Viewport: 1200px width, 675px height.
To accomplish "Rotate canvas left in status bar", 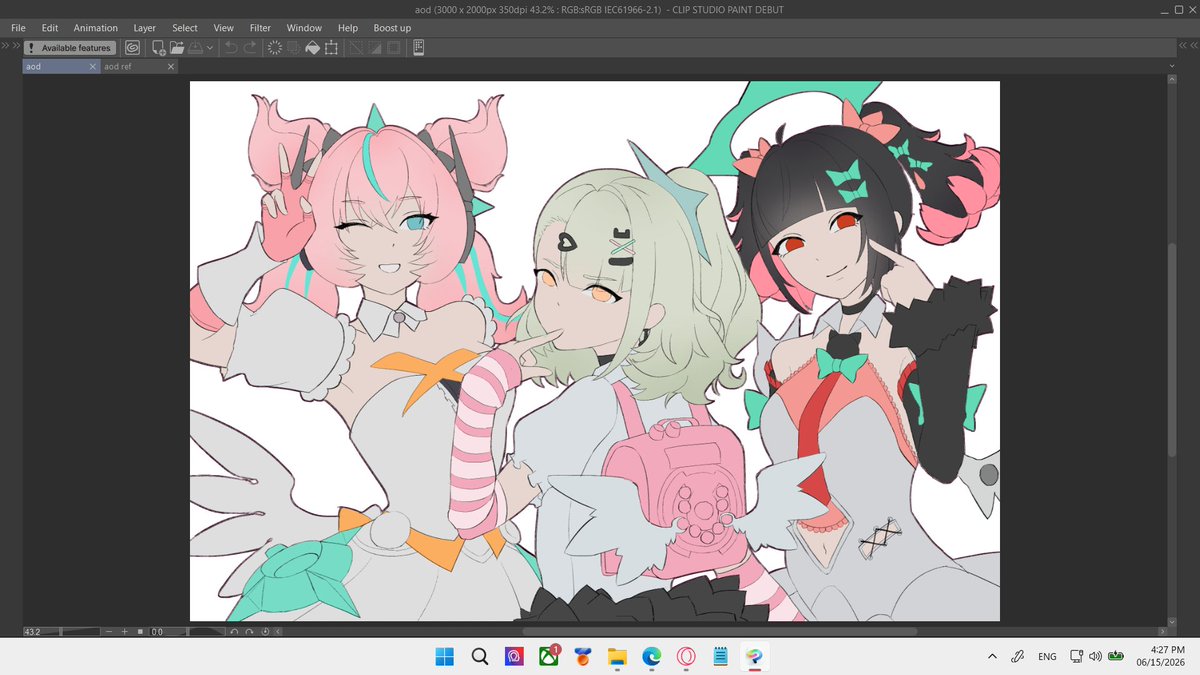I will click(x=234, y=632).
